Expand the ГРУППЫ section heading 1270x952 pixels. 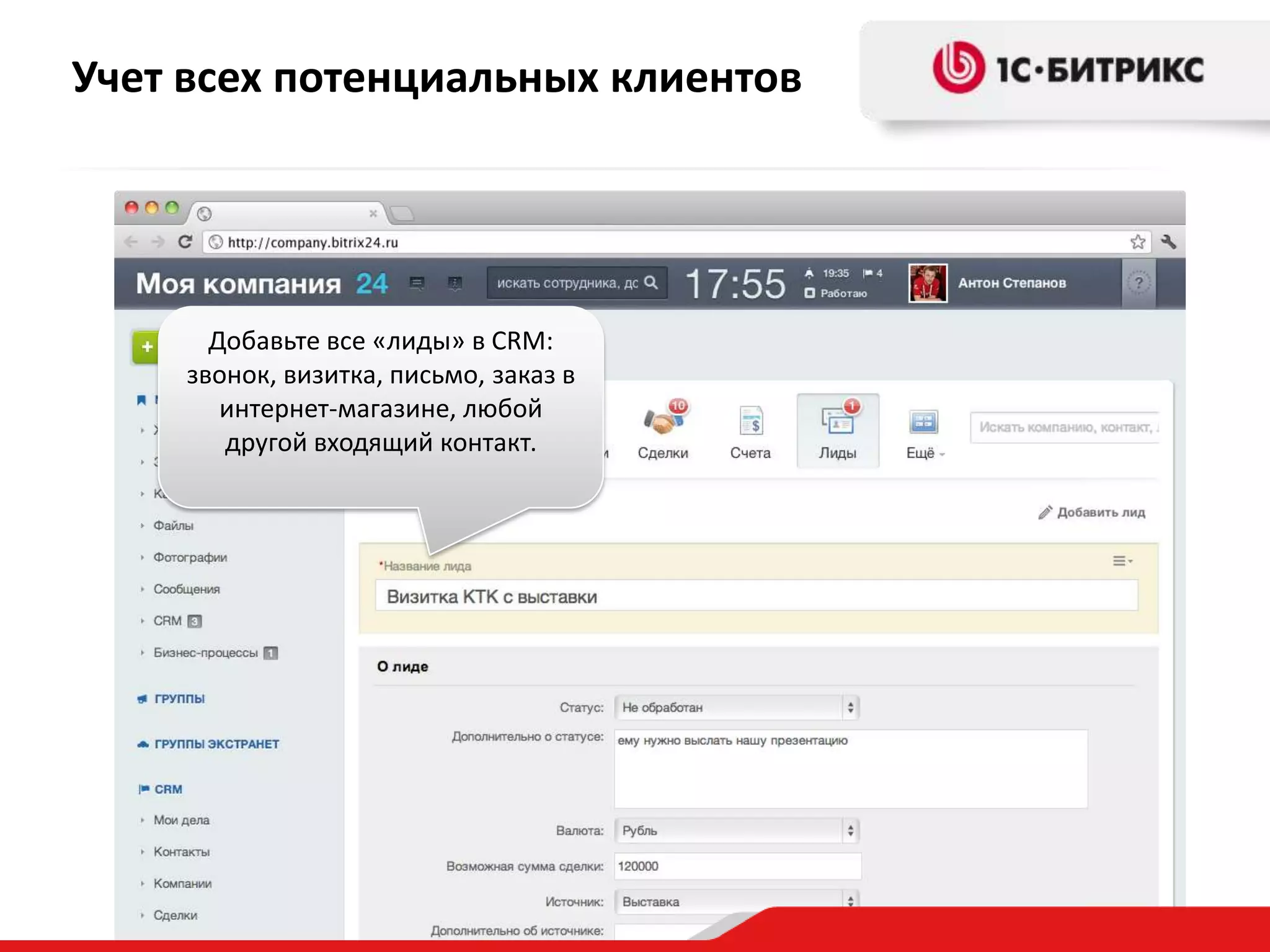[179, 699]
